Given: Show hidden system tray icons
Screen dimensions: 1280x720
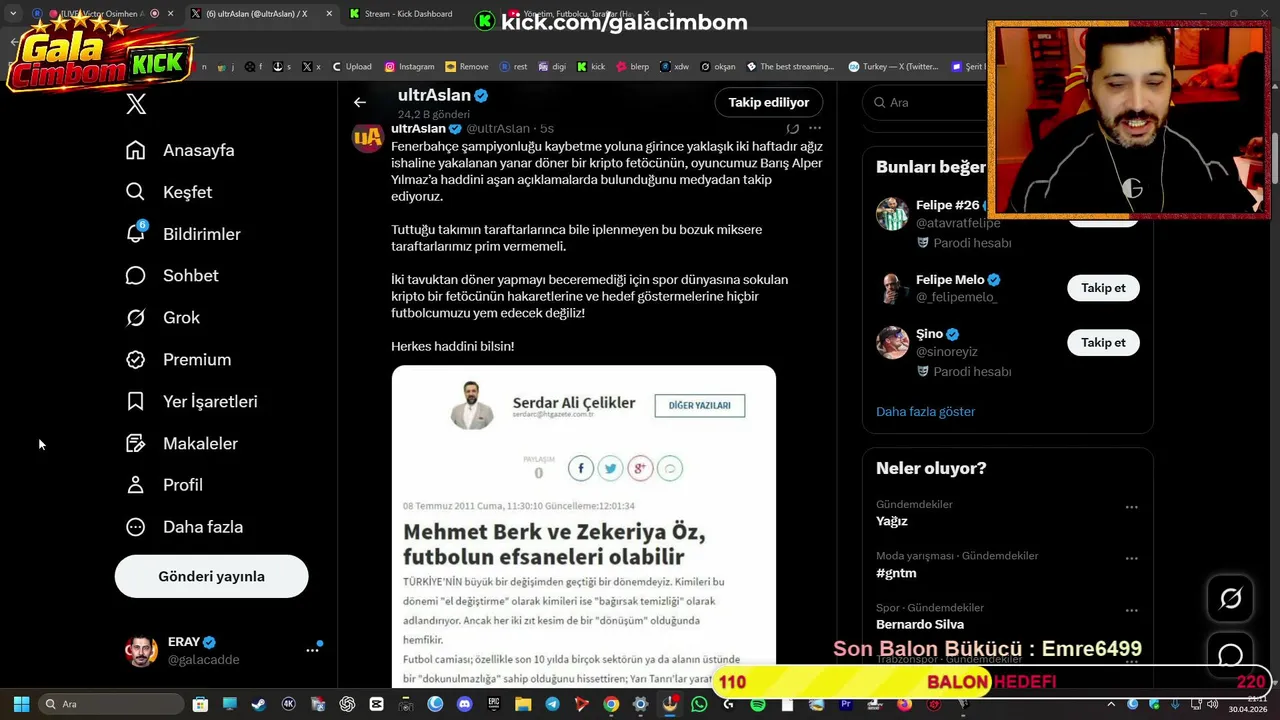Looking at the screenshot, I should click(1111, 704).
